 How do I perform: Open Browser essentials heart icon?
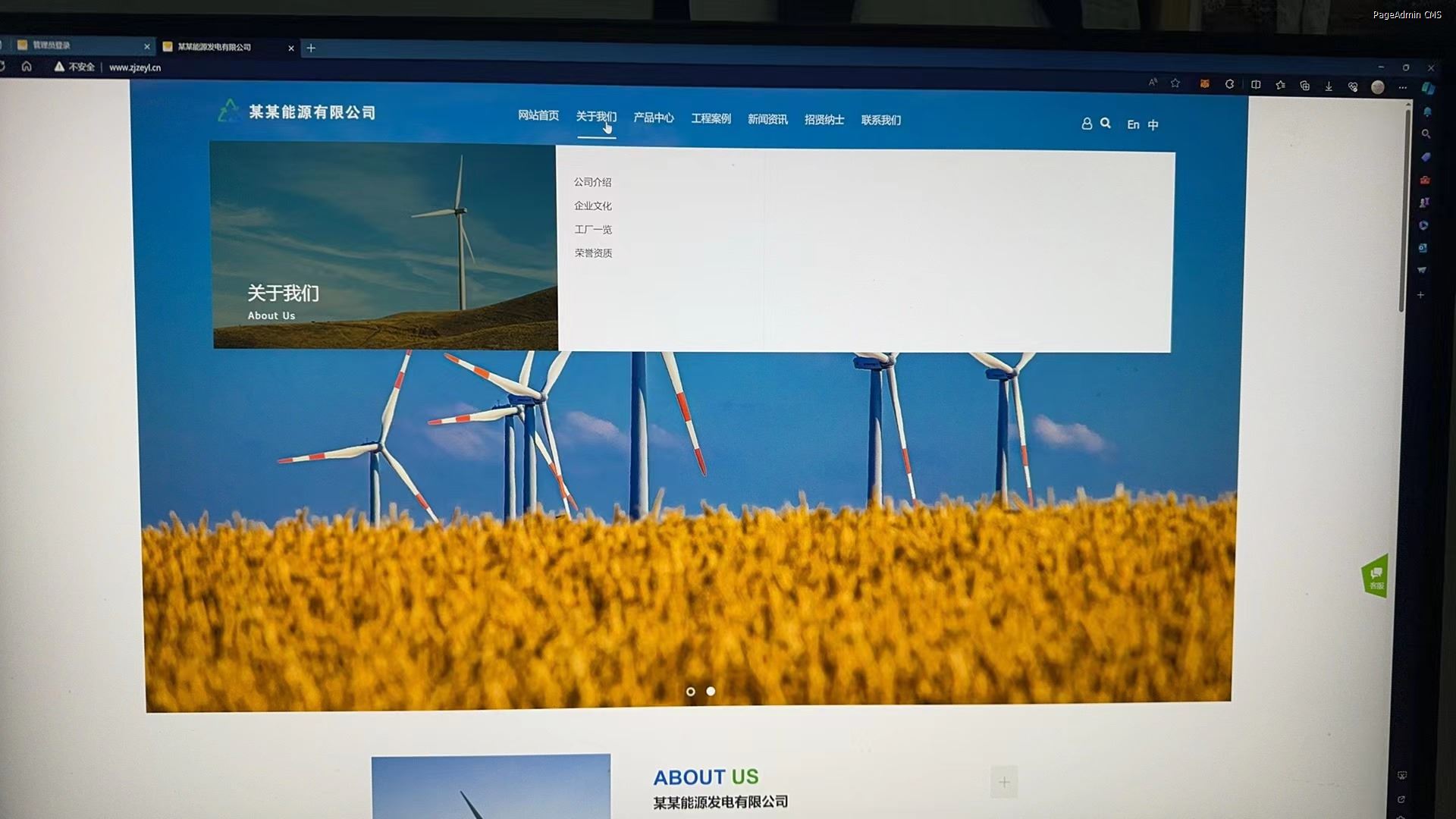point(1353,86)
